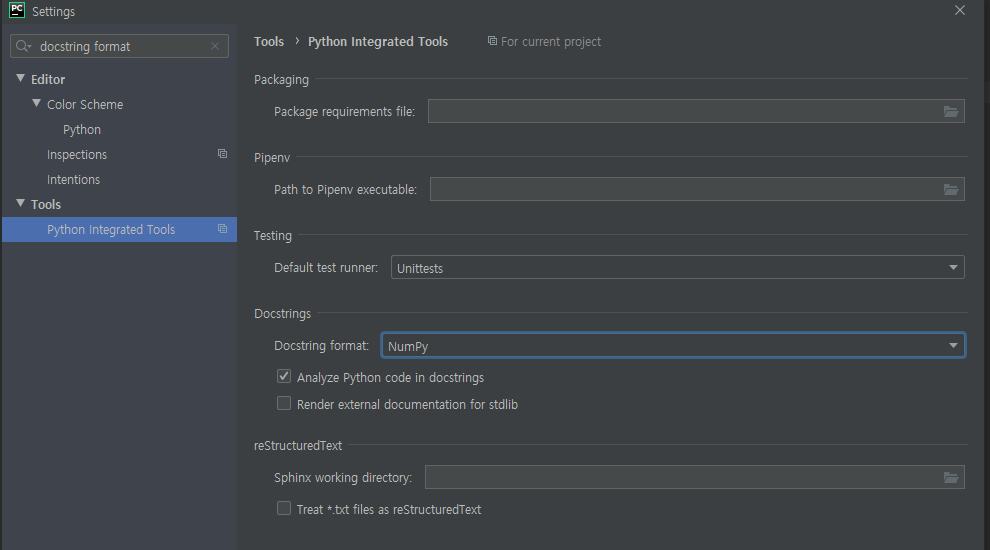Click the Path to Pipenv executable field
This screenshot has height=550, width=990.
pos(697,189)
